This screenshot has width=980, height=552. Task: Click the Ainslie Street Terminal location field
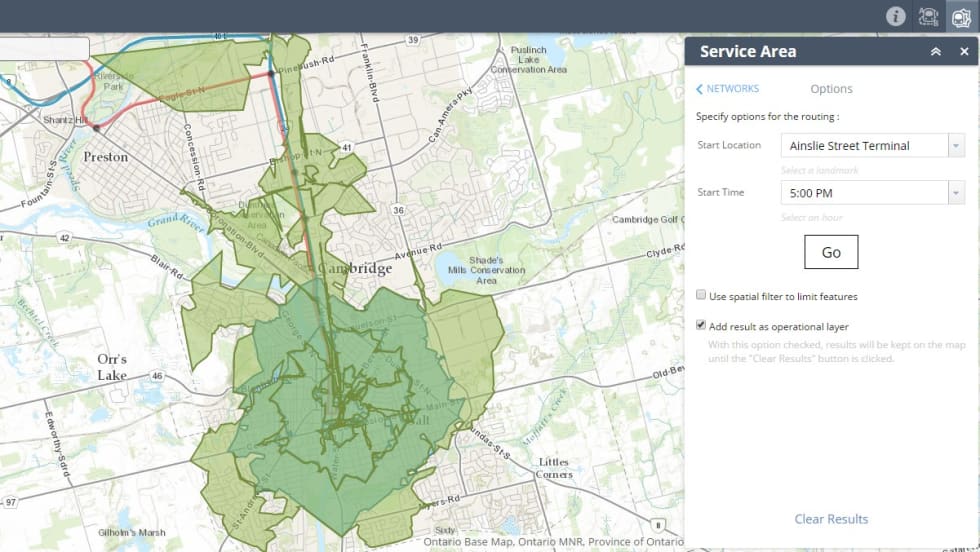[864, 146]
